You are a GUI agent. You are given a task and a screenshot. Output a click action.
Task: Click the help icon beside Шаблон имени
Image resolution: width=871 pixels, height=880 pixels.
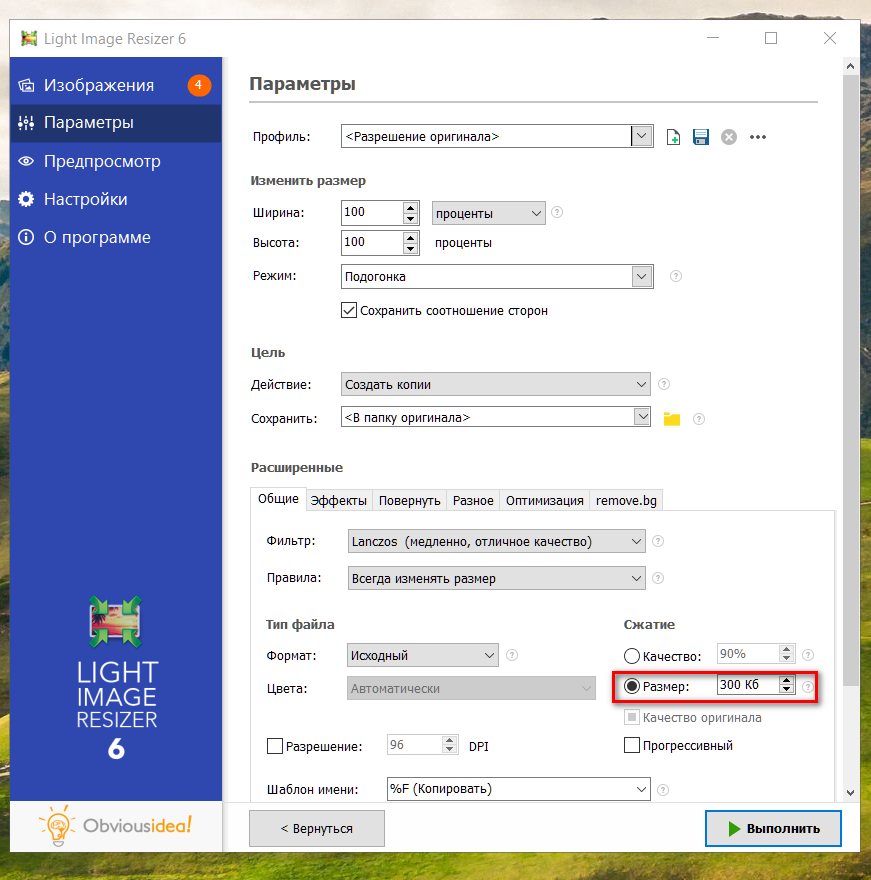663,790
